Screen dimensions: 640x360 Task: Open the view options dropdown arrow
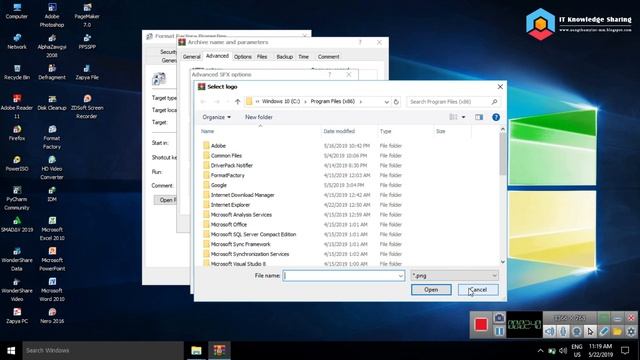click(463, 117)
